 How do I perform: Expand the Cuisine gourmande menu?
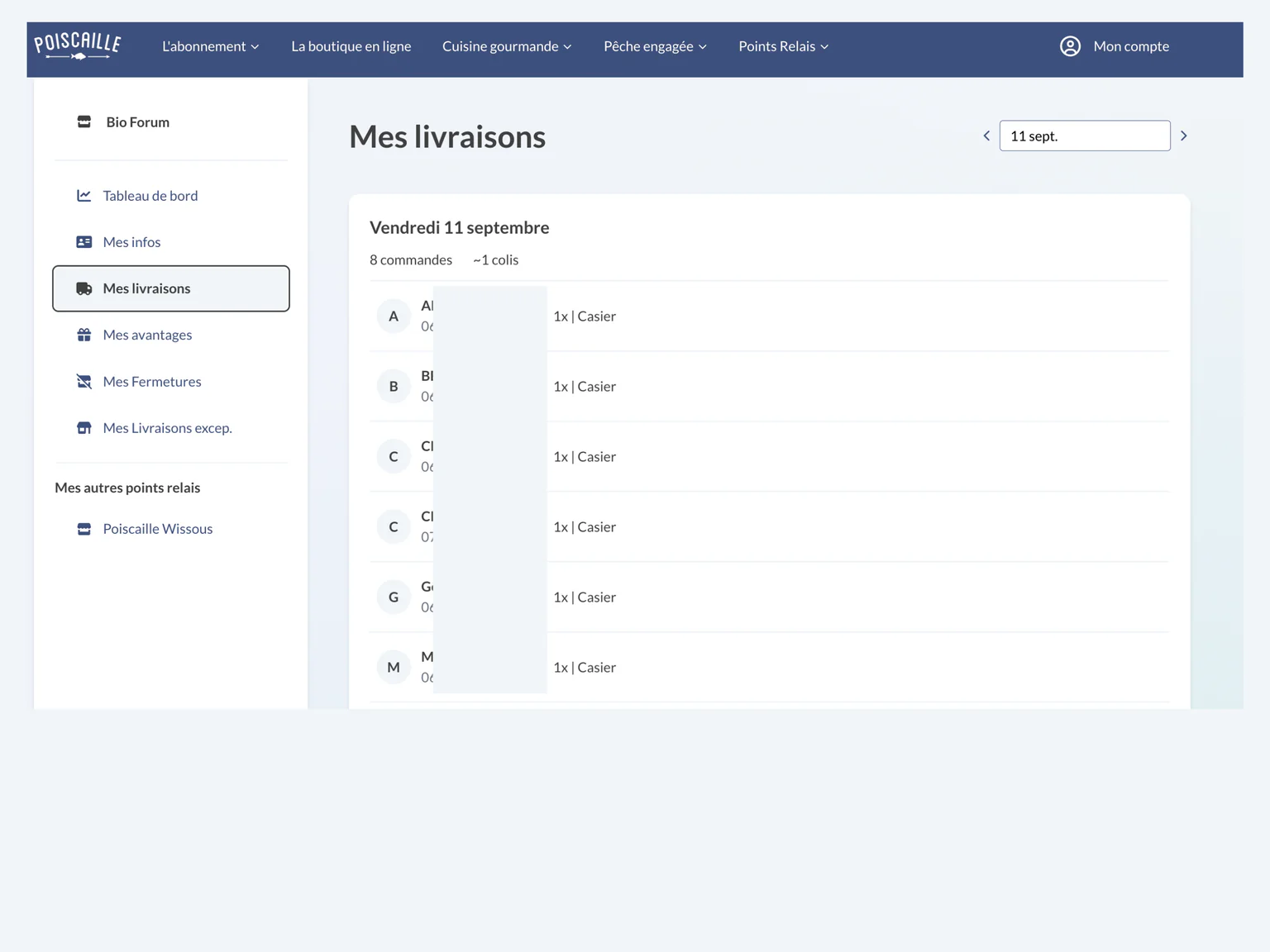(x=507, y=46)
